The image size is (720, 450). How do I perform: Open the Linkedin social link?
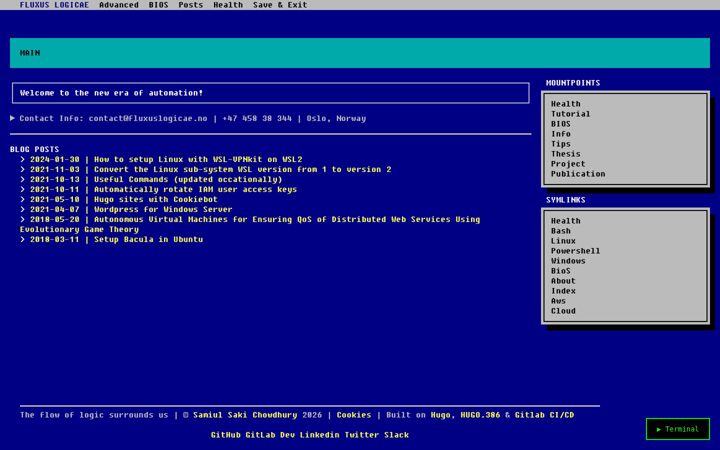(x=320, y=435)
